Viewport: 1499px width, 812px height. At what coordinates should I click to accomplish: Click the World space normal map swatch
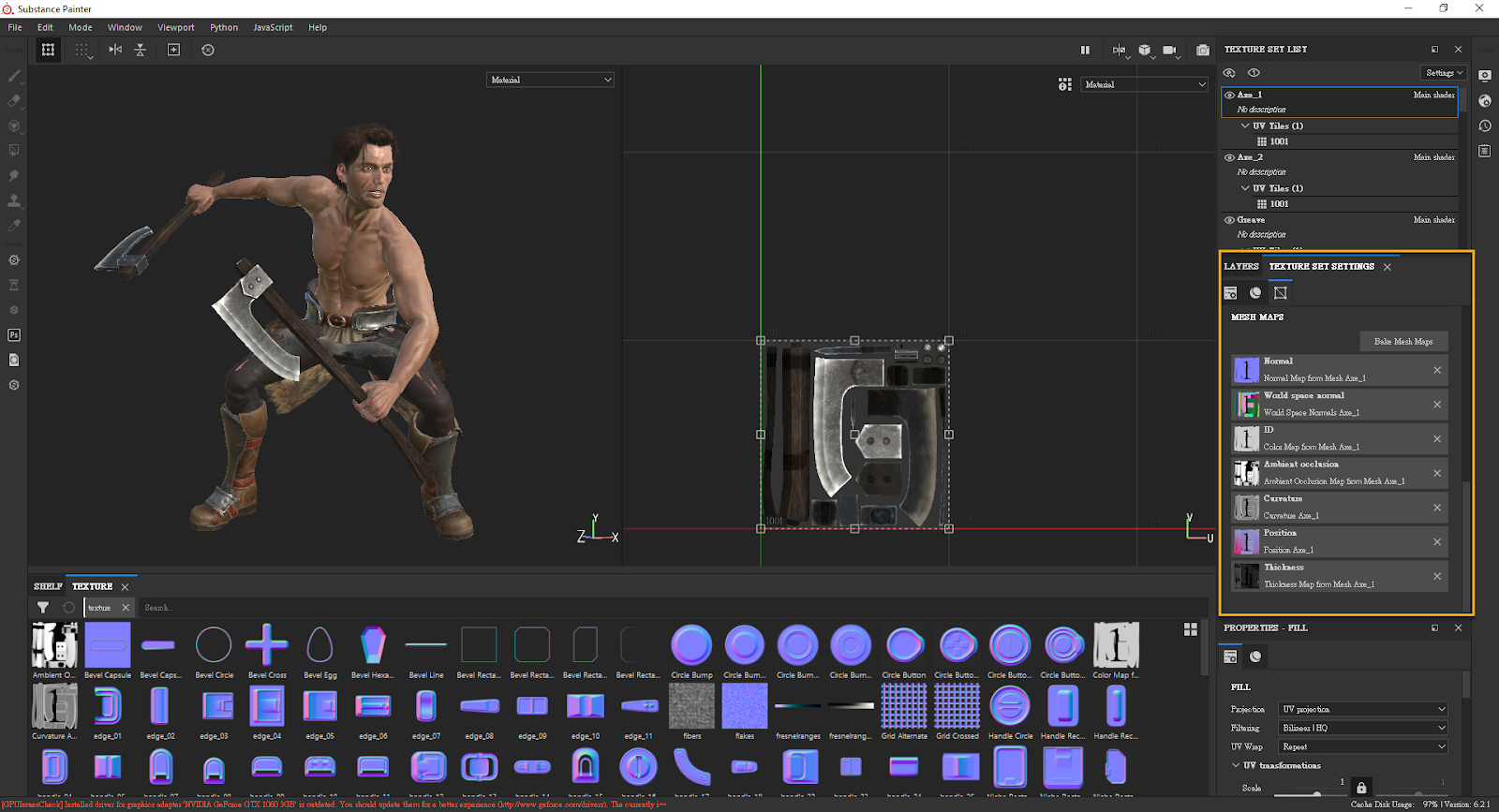pyautogui.click(x=1246, y=404)
